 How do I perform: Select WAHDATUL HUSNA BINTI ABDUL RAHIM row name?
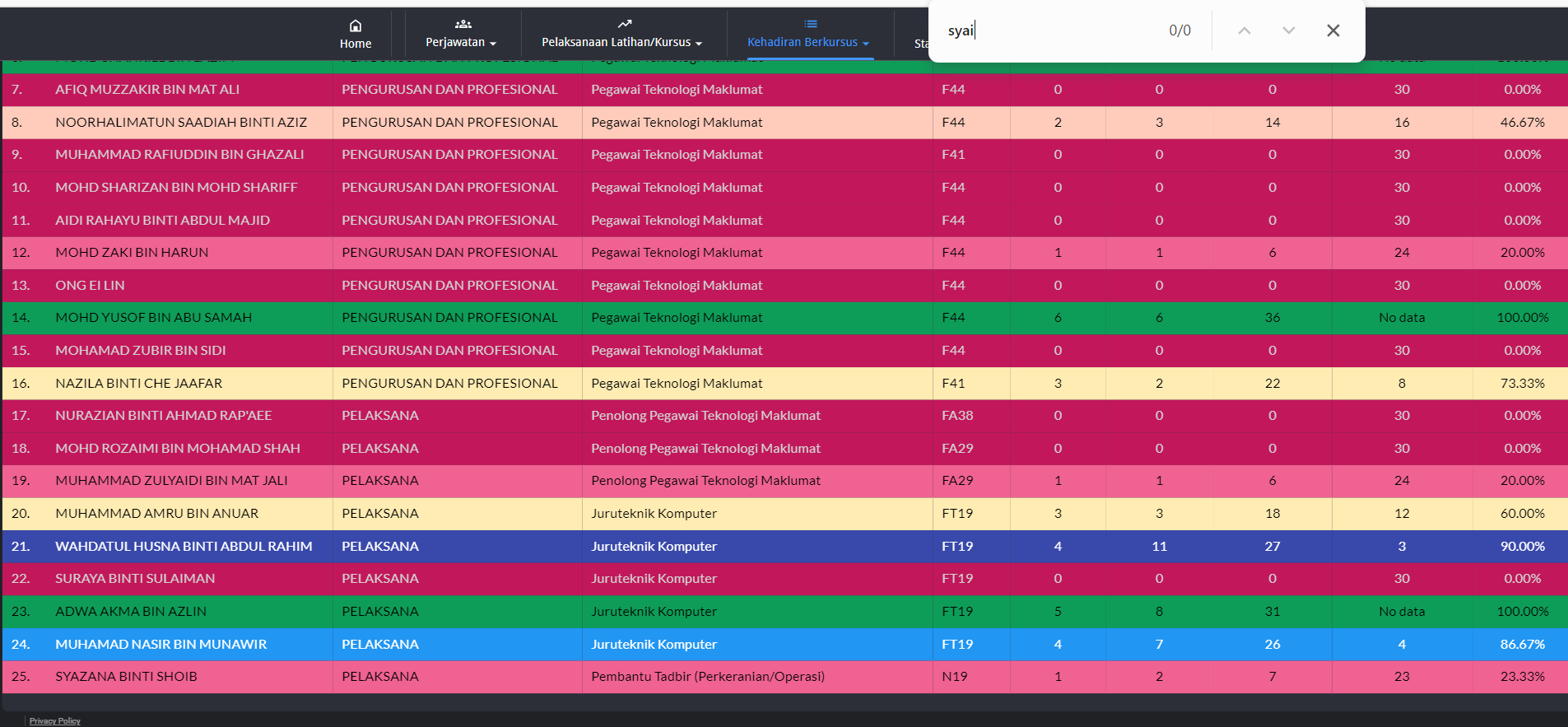coord(184,546)
